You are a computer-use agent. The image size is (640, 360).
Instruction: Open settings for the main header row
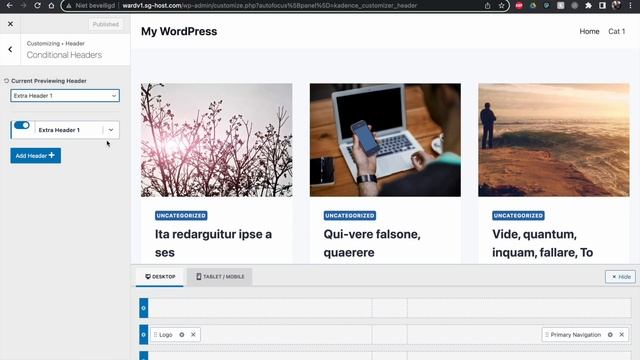tap(144, 335)
